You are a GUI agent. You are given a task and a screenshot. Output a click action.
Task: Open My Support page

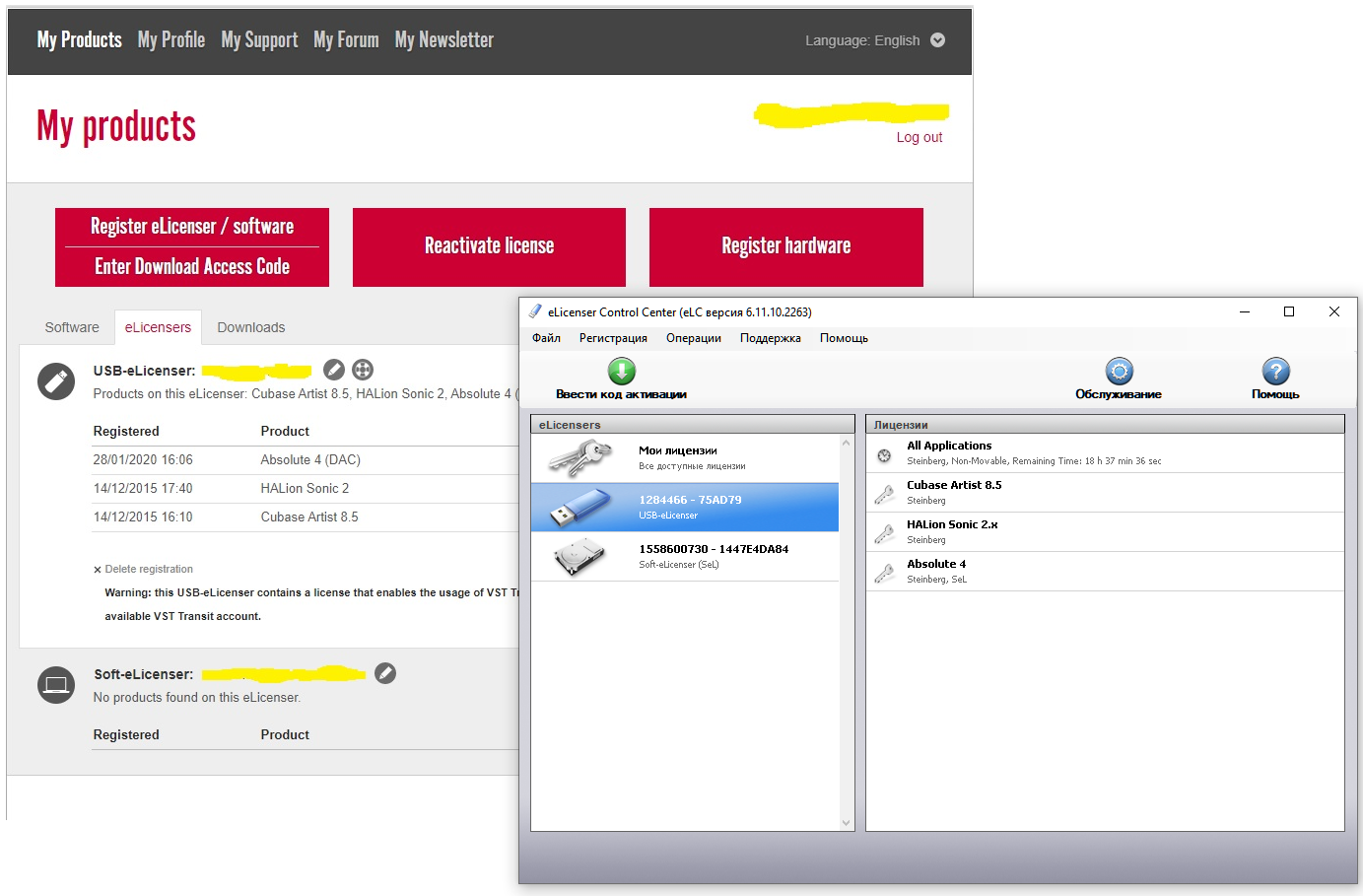pyautogui.click(x=259, y=39)
